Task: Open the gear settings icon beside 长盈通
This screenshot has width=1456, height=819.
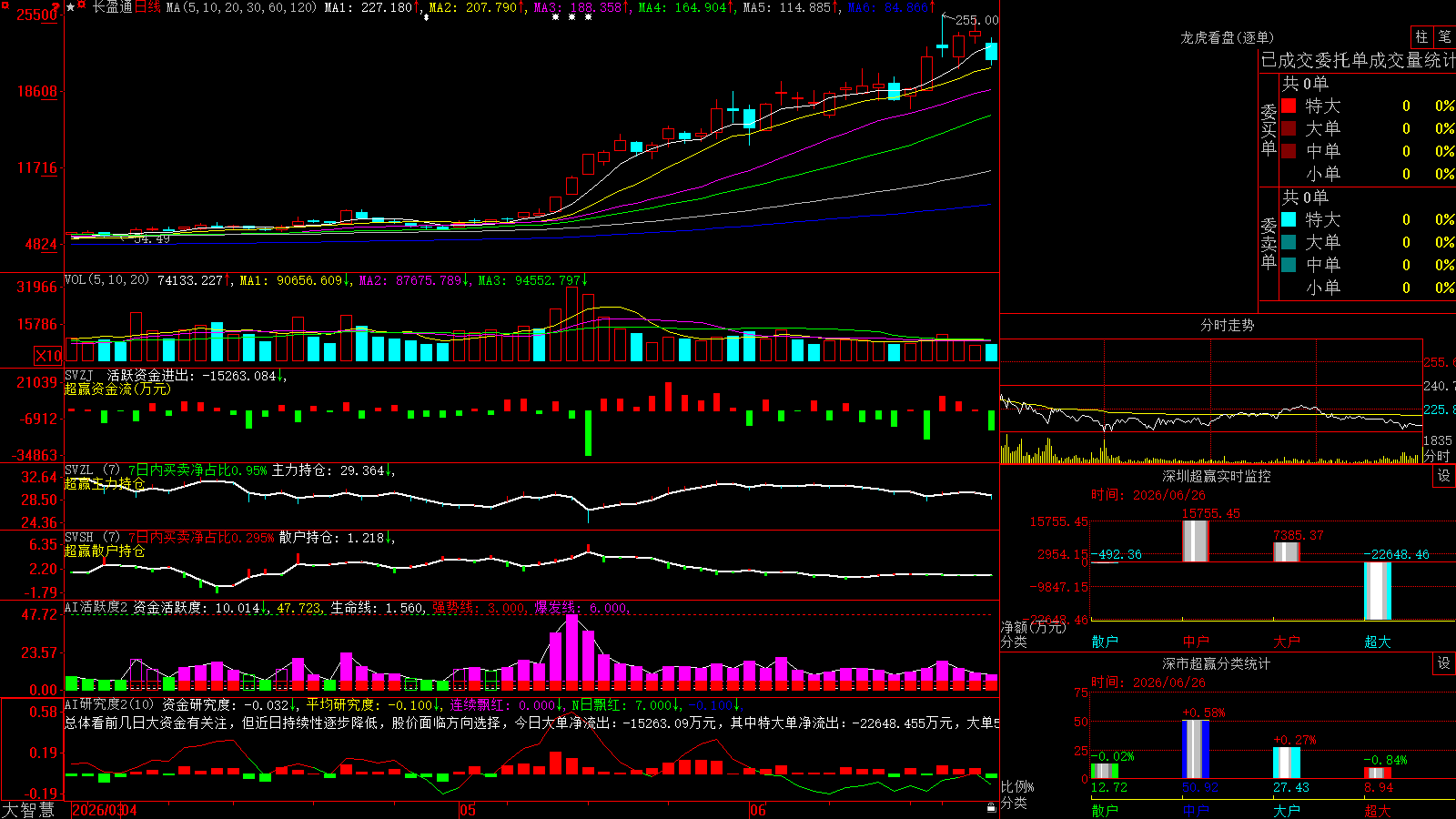Action: [x=82, y=6]
